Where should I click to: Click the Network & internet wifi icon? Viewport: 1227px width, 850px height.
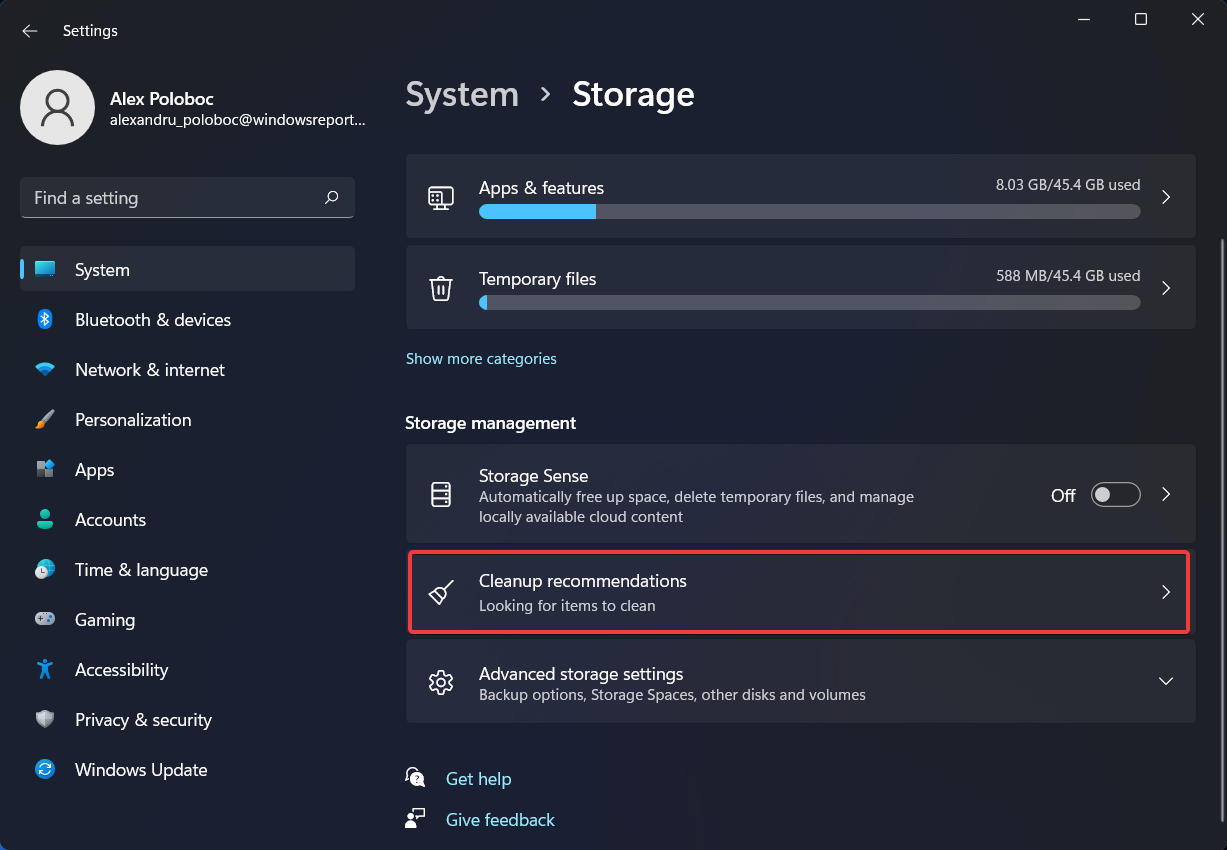(x=45, y=370)
